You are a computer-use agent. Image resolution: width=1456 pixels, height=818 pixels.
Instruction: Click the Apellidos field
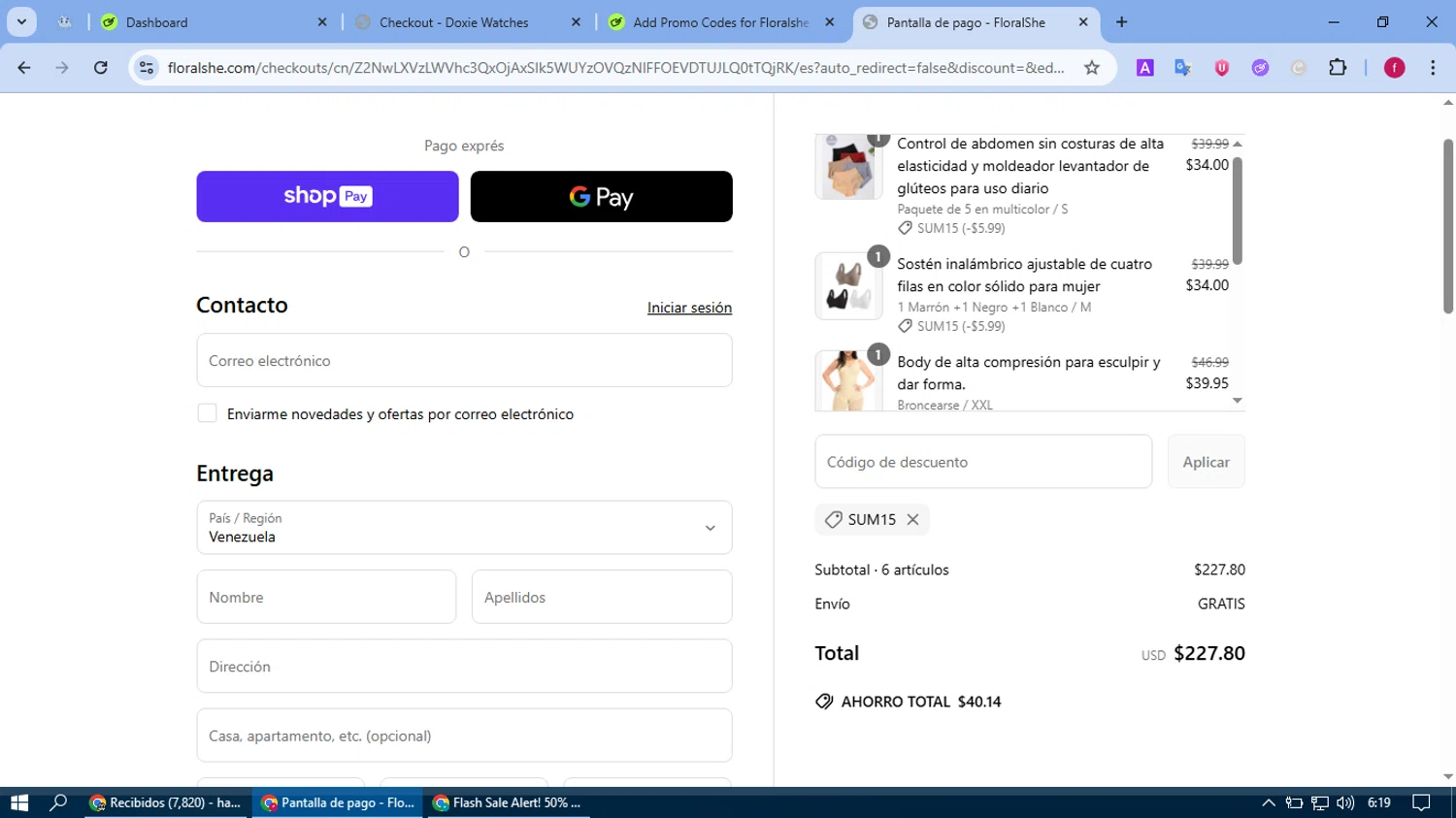tap(602, 597)
